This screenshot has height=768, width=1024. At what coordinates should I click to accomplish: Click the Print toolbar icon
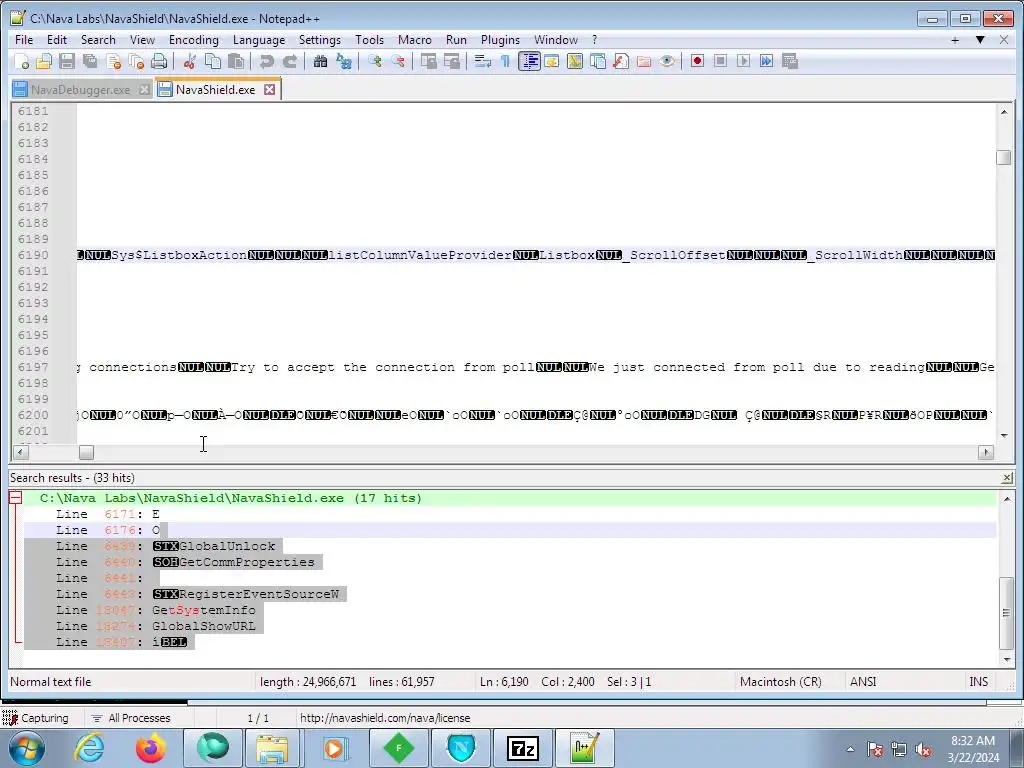pyautogui.click(x=159, y=61)
